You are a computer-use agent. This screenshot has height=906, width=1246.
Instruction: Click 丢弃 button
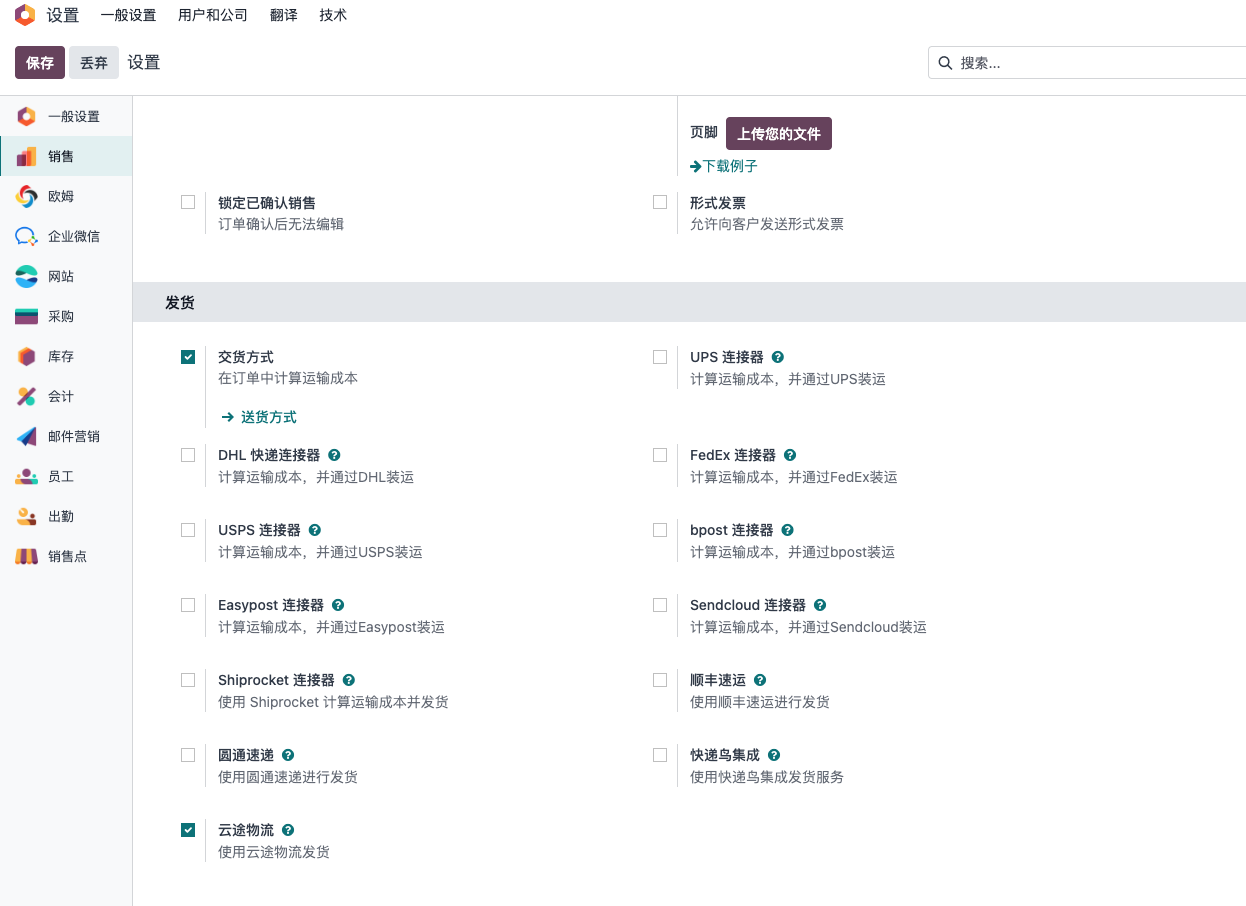point(94,62)
